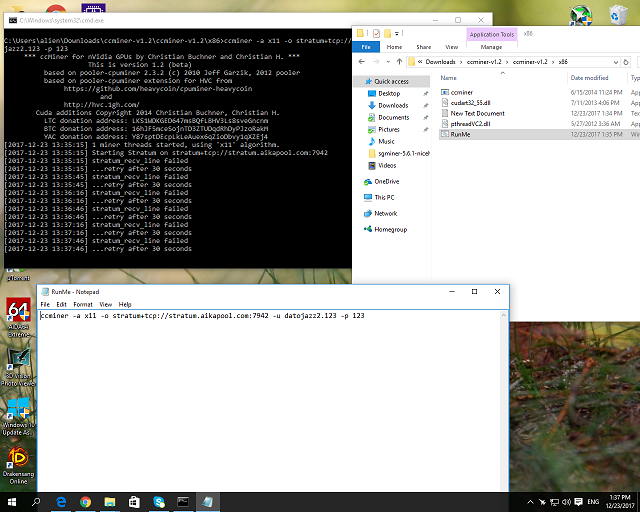This screenshot has width=640, height=512.
Task: Open the ccminer application file
Action: tap(461, 92)
